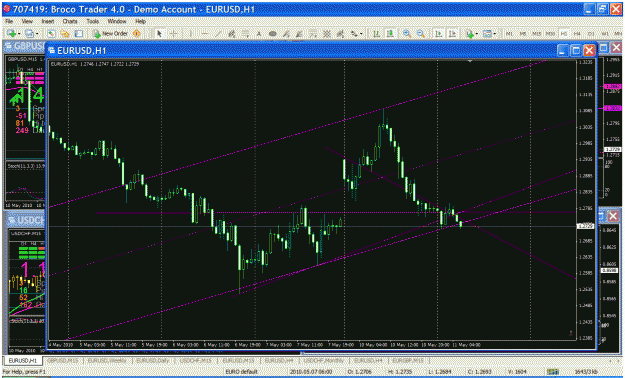Close the USDCHF chart window behind
The height and width of the screenshot is (378, 625).
613,217
